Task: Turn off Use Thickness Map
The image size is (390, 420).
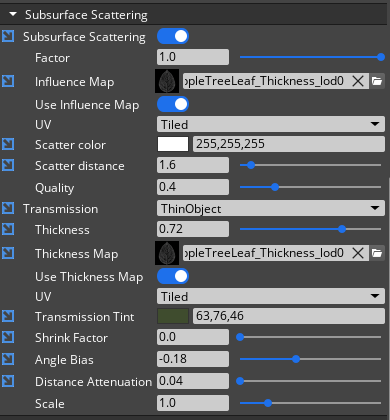Action: coord(173,276)
